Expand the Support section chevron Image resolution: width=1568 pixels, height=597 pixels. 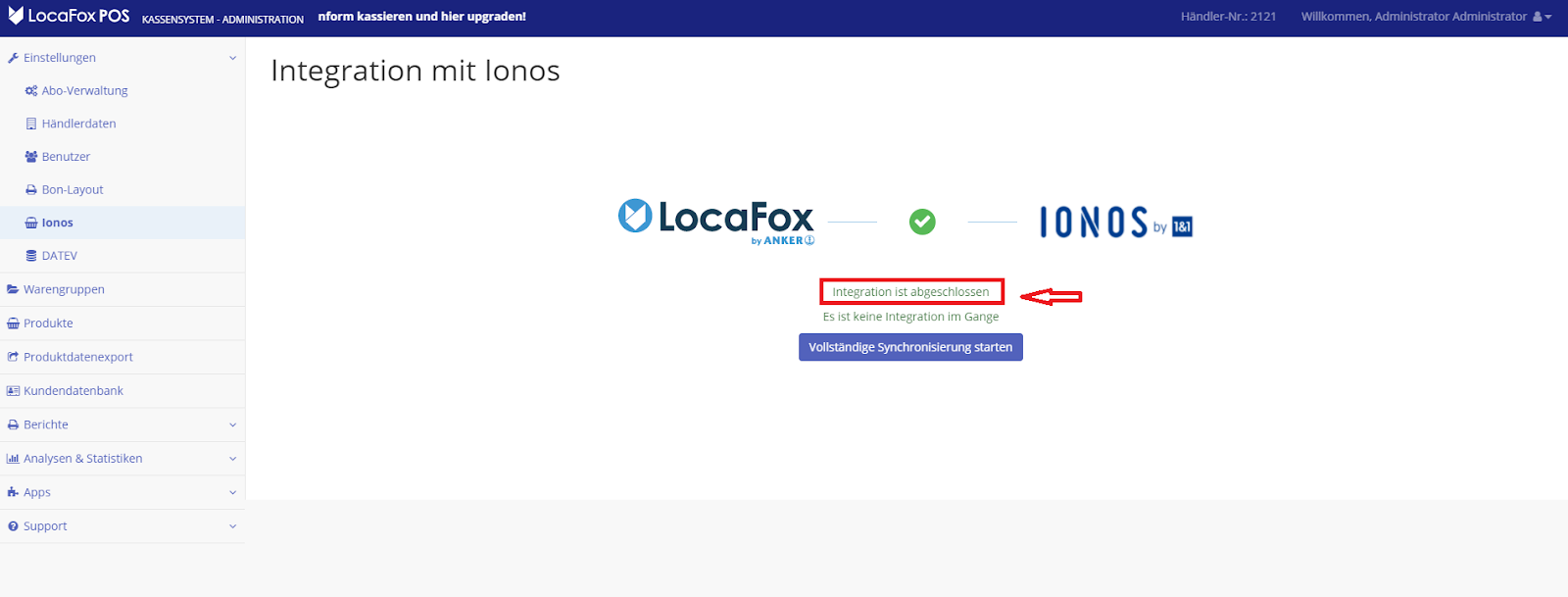pos(232,526)
